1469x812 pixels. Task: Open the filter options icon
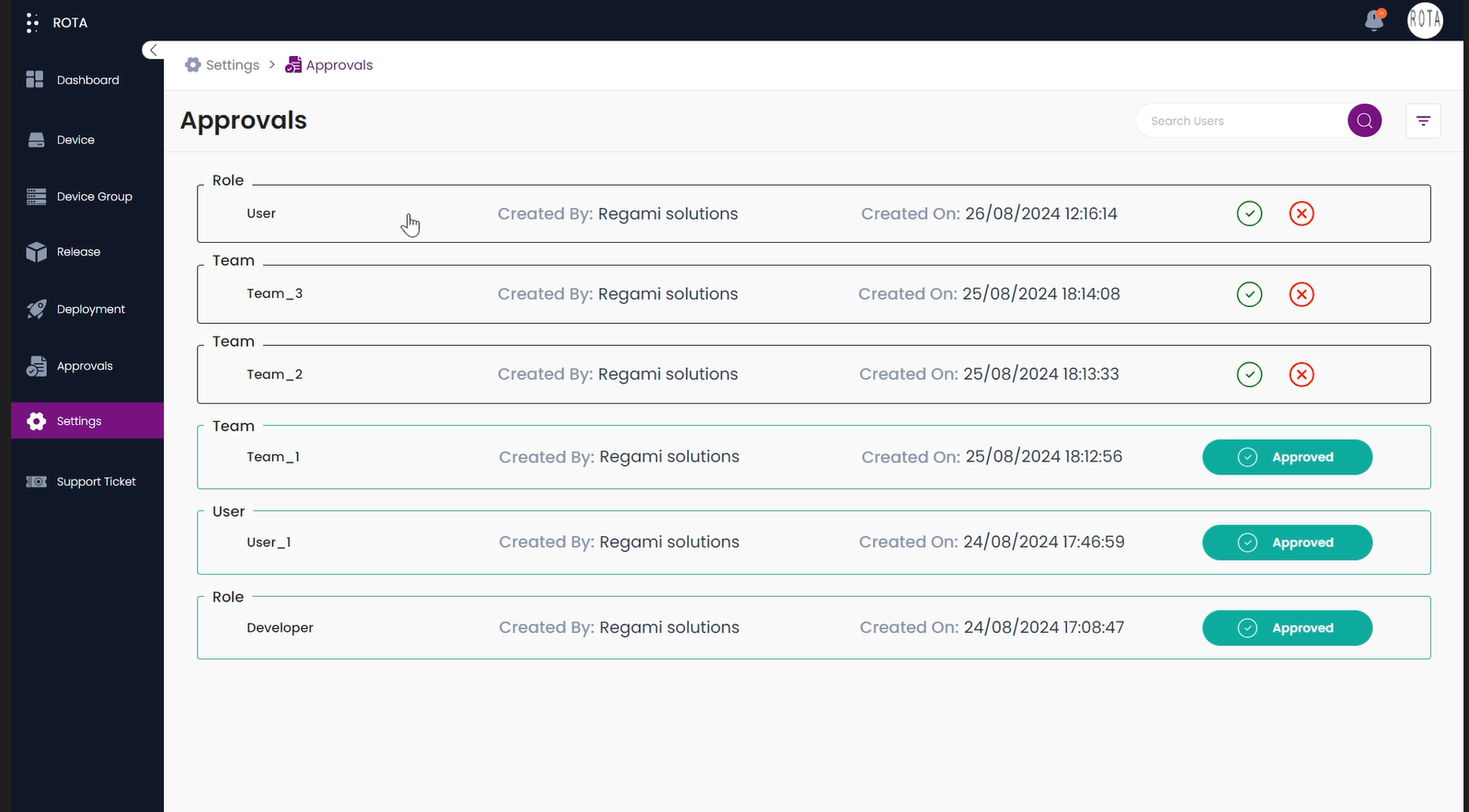point(1424,120)
